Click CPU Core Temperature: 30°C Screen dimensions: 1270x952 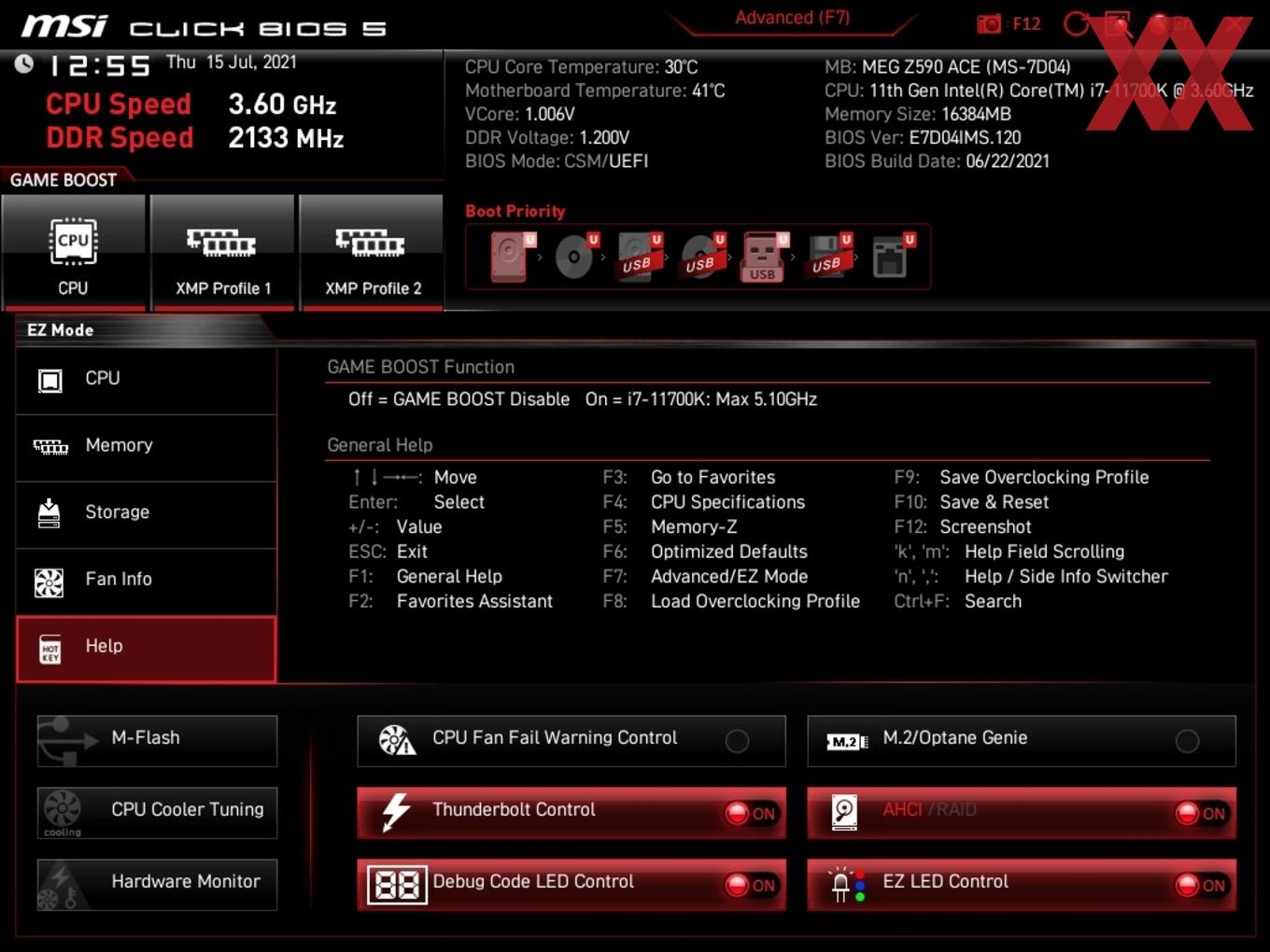(581, 67)
